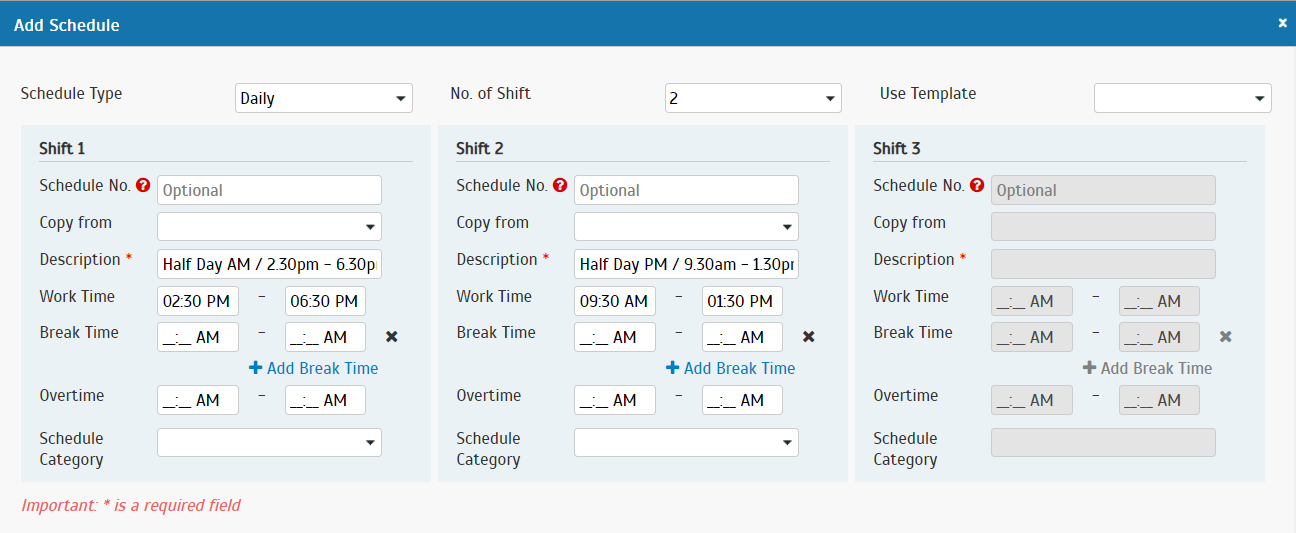Add break time to Shift 1
The image size is (1296, 533).
tap(314, 368)
